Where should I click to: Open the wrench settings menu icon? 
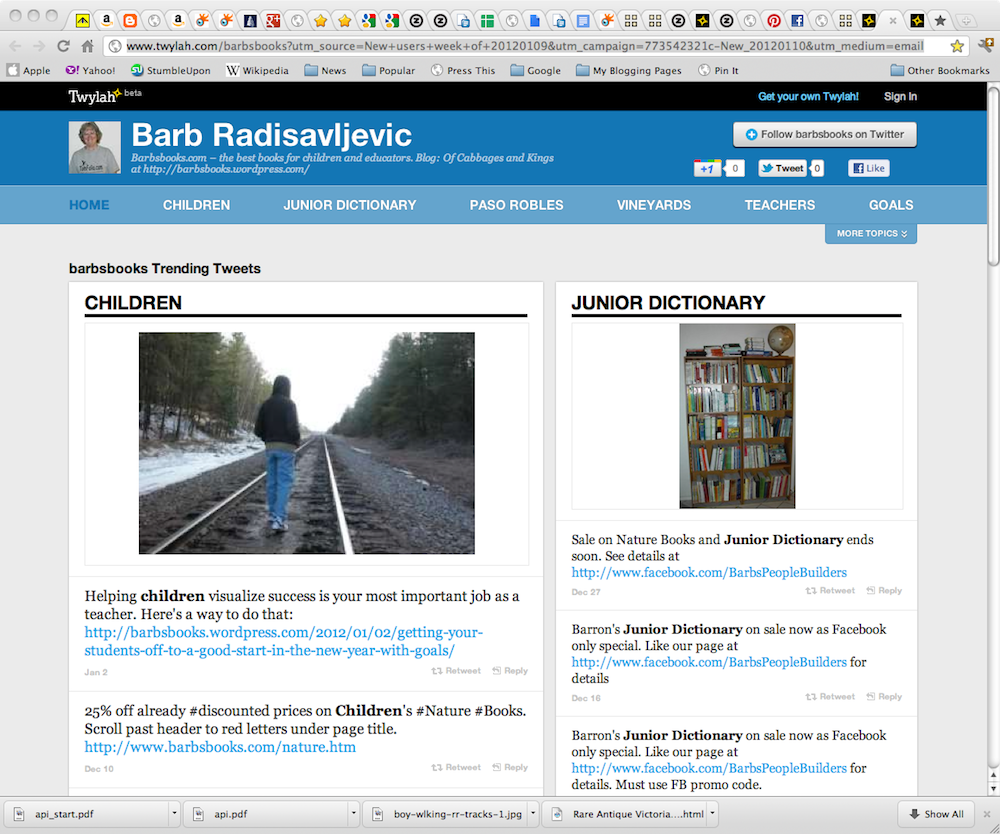click(985, 45)
